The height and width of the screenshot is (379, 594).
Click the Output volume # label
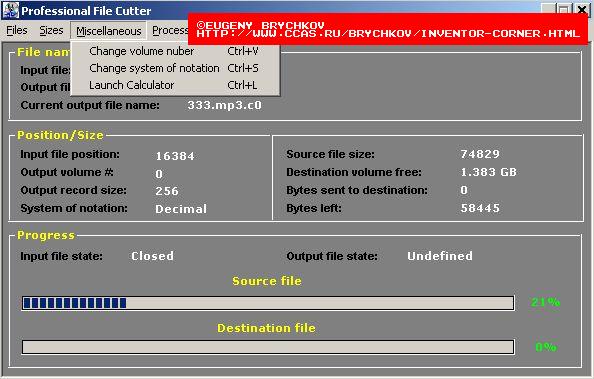[67, 172]
